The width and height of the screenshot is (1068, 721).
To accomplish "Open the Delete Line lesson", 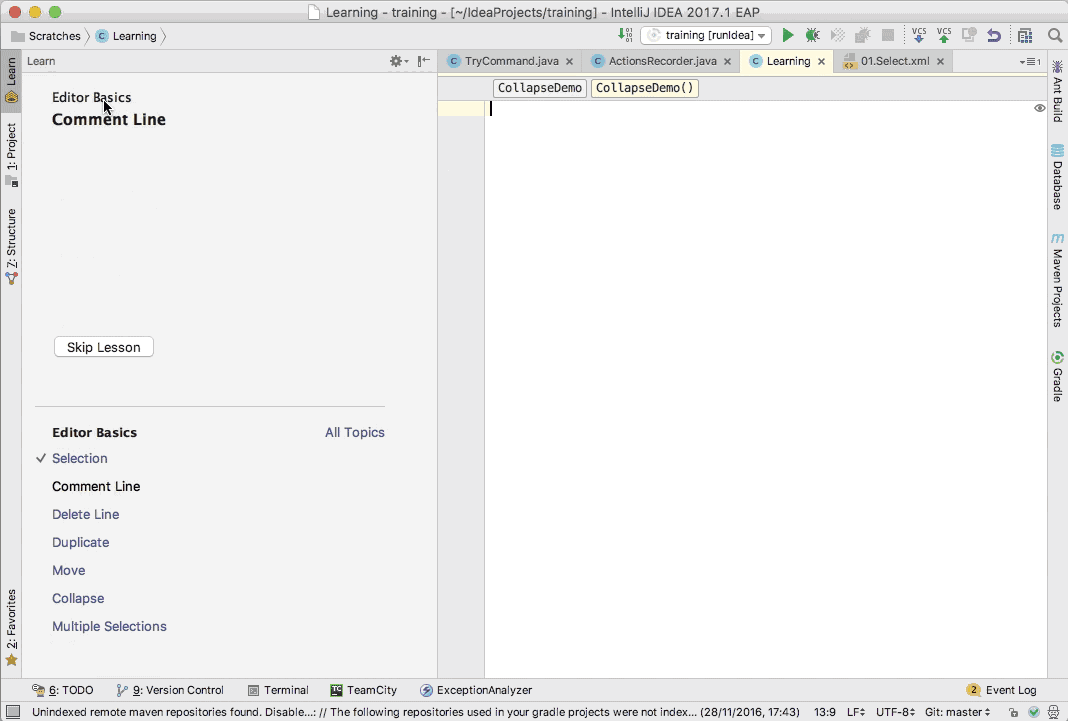I will pyautogui.click(x=86, y=514).
